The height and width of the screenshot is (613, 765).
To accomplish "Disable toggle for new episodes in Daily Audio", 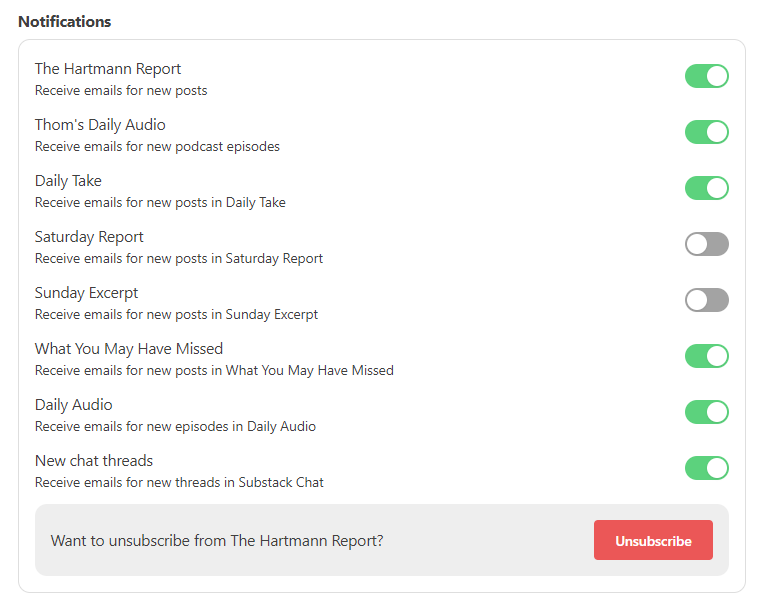I will 706,412.
